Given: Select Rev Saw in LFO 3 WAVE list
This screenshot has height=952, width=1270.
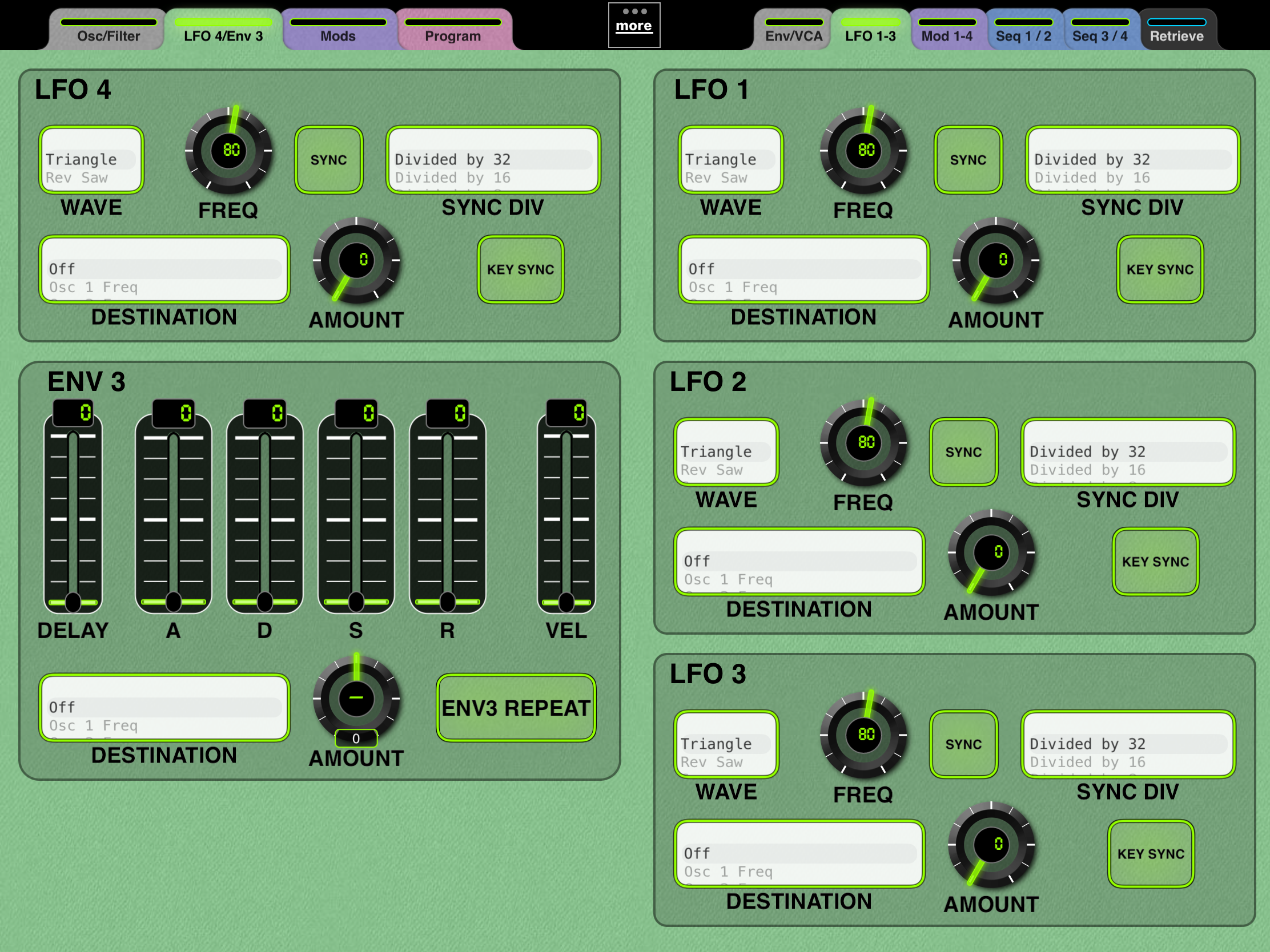Looking at the screenshot, I should pyautogui.click(x=712, y=762).
